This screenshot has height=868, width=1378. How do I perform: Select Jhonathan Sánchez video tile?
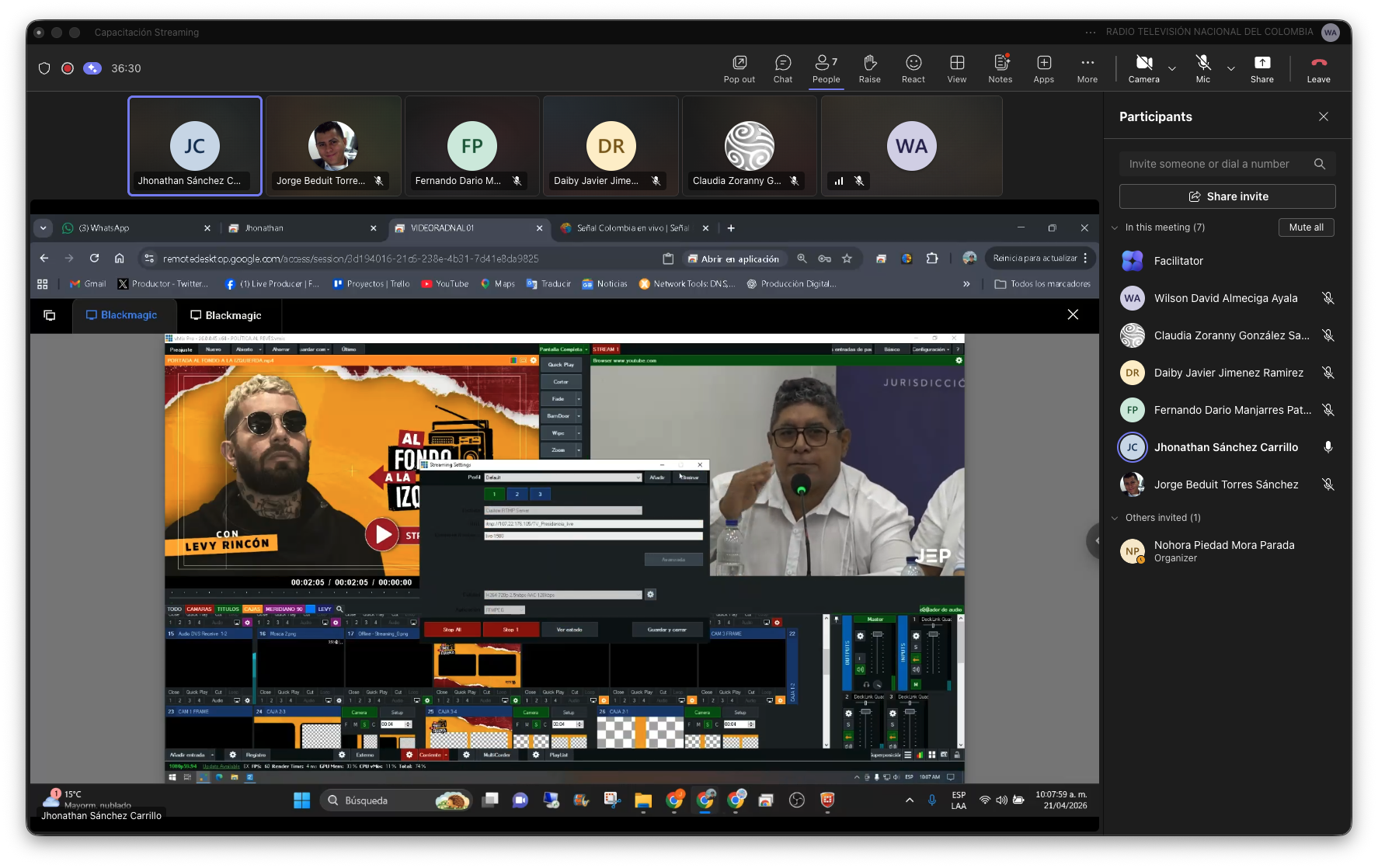click(x=195, y=146)
